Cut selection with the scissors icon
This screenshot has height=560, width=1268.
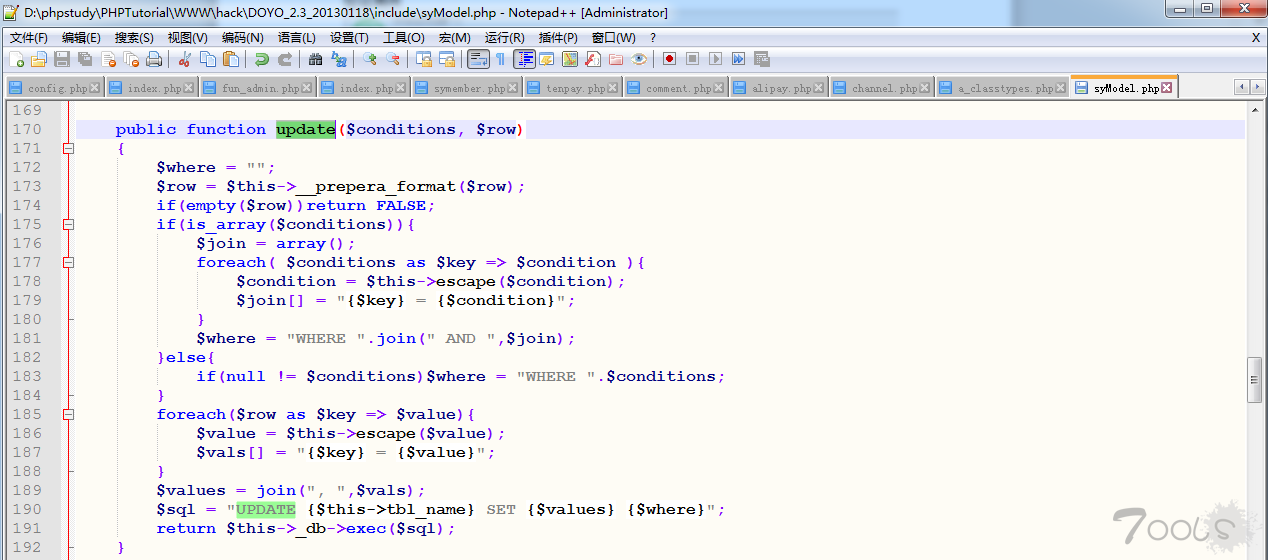point(184,59)
